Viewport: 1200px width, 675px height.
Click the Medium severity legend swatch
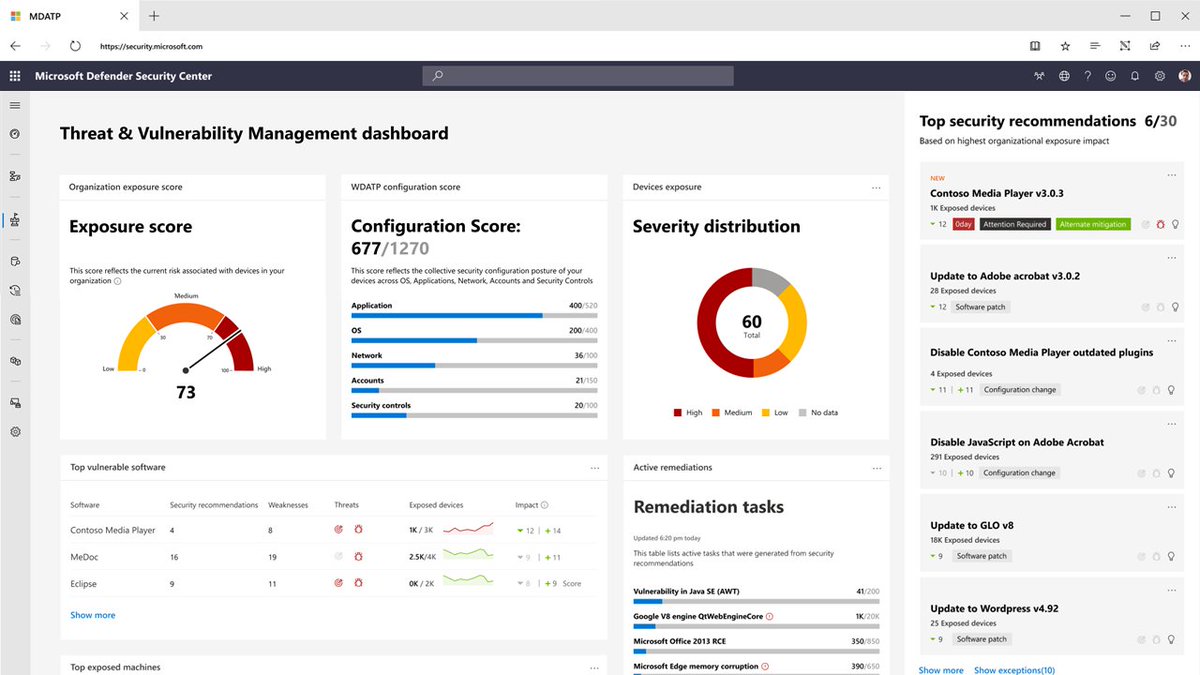pos(716,412)
